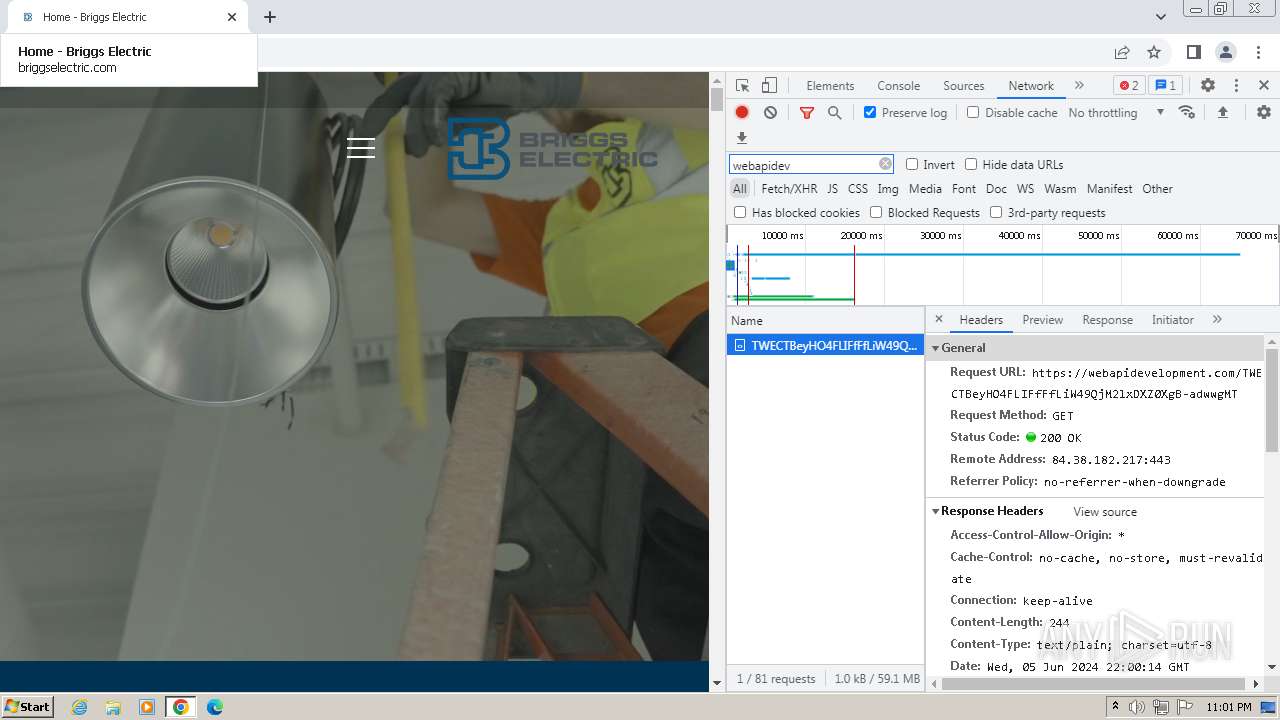Image resolution: width=1280 pixels, height=720 pixels.
Task: Filter requests by Fetch/XHR
Action: click(789, 189)
